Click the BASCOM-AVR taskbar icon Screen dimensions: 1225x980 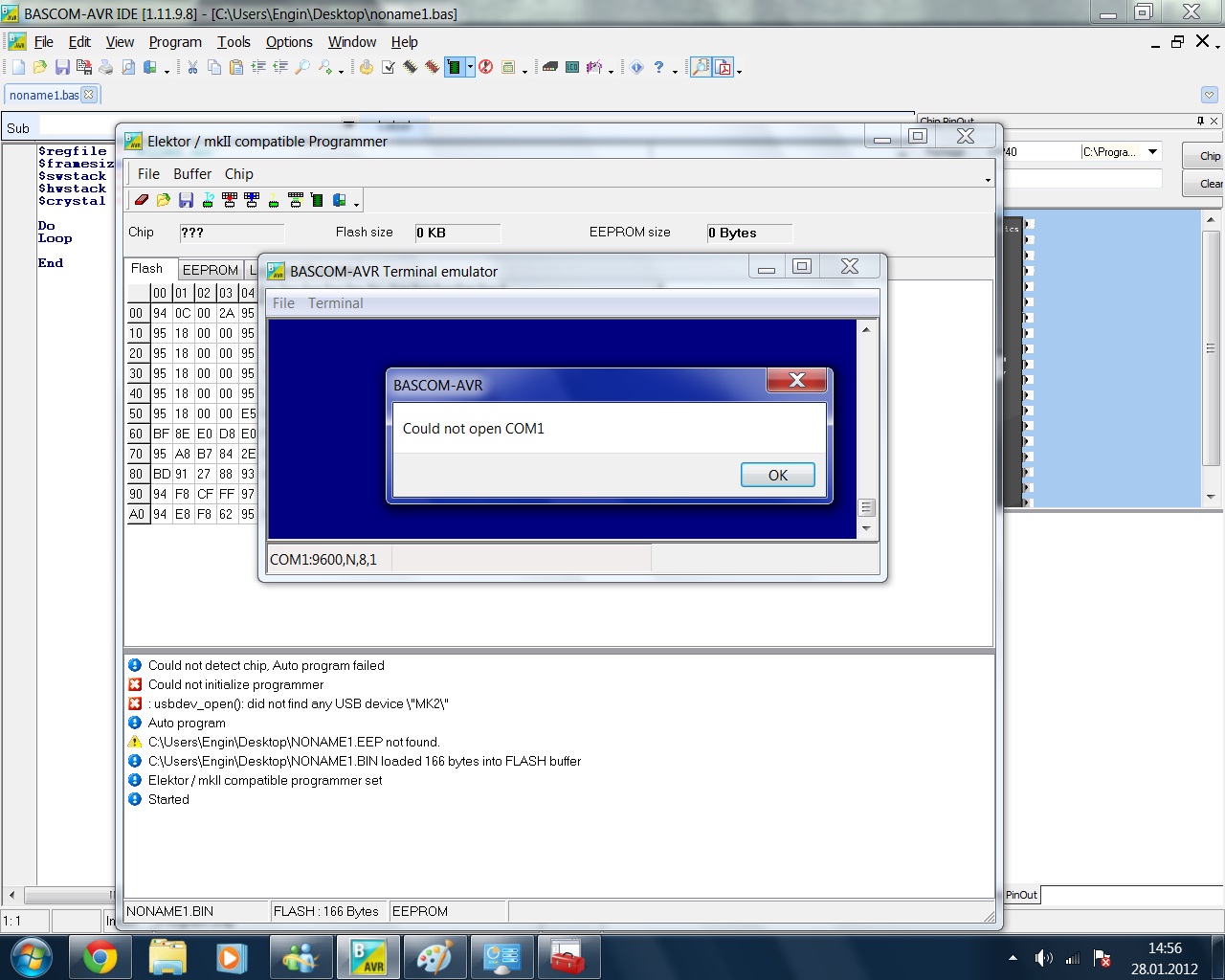368,957
